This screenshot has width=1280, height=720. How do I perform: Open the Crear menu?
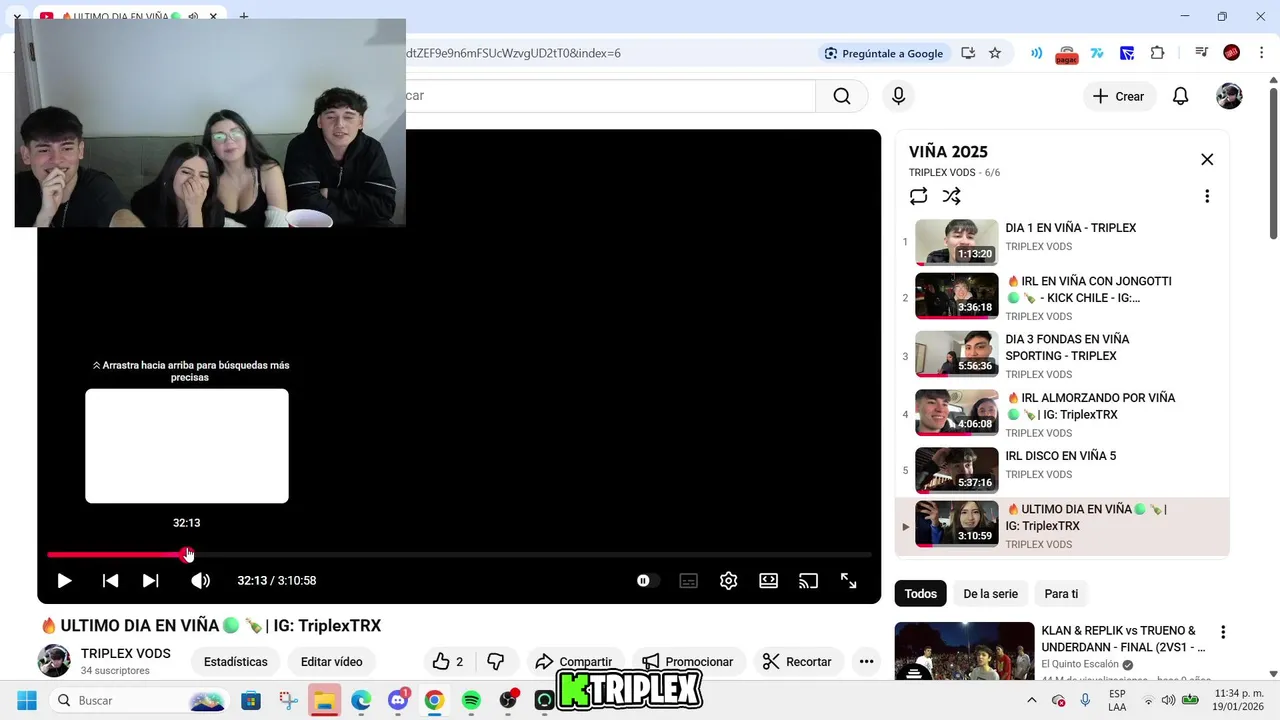1119,96
